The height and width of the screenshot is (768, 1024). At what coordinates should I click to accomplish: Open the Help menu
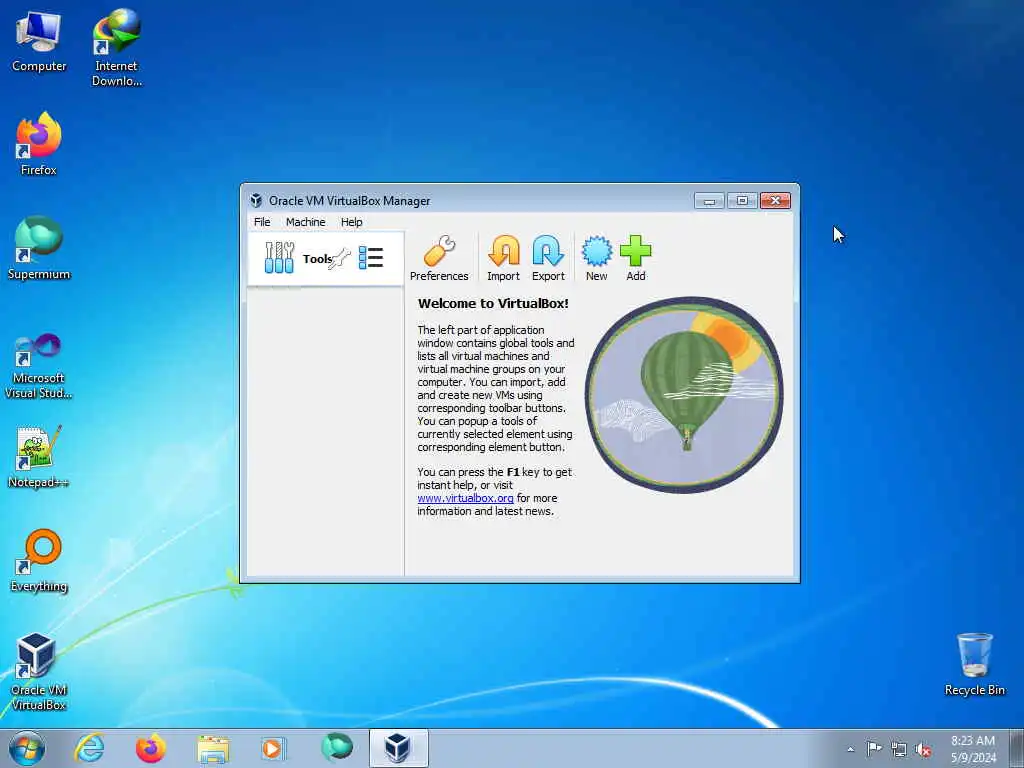click(x=351, y=222)
